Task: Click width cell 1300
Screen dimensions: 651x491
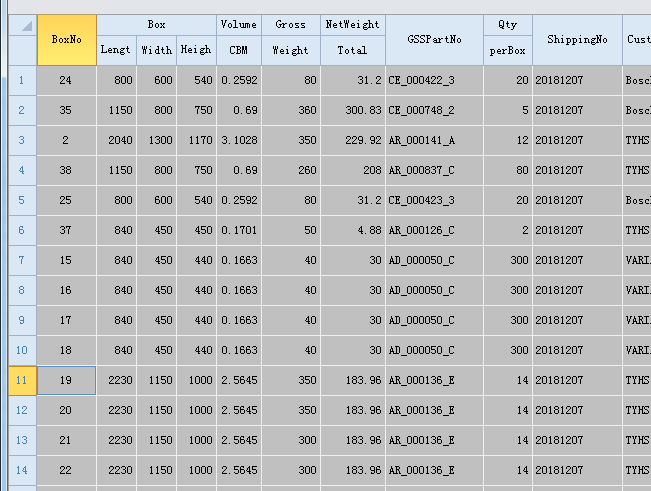Action: pos(157,140)
